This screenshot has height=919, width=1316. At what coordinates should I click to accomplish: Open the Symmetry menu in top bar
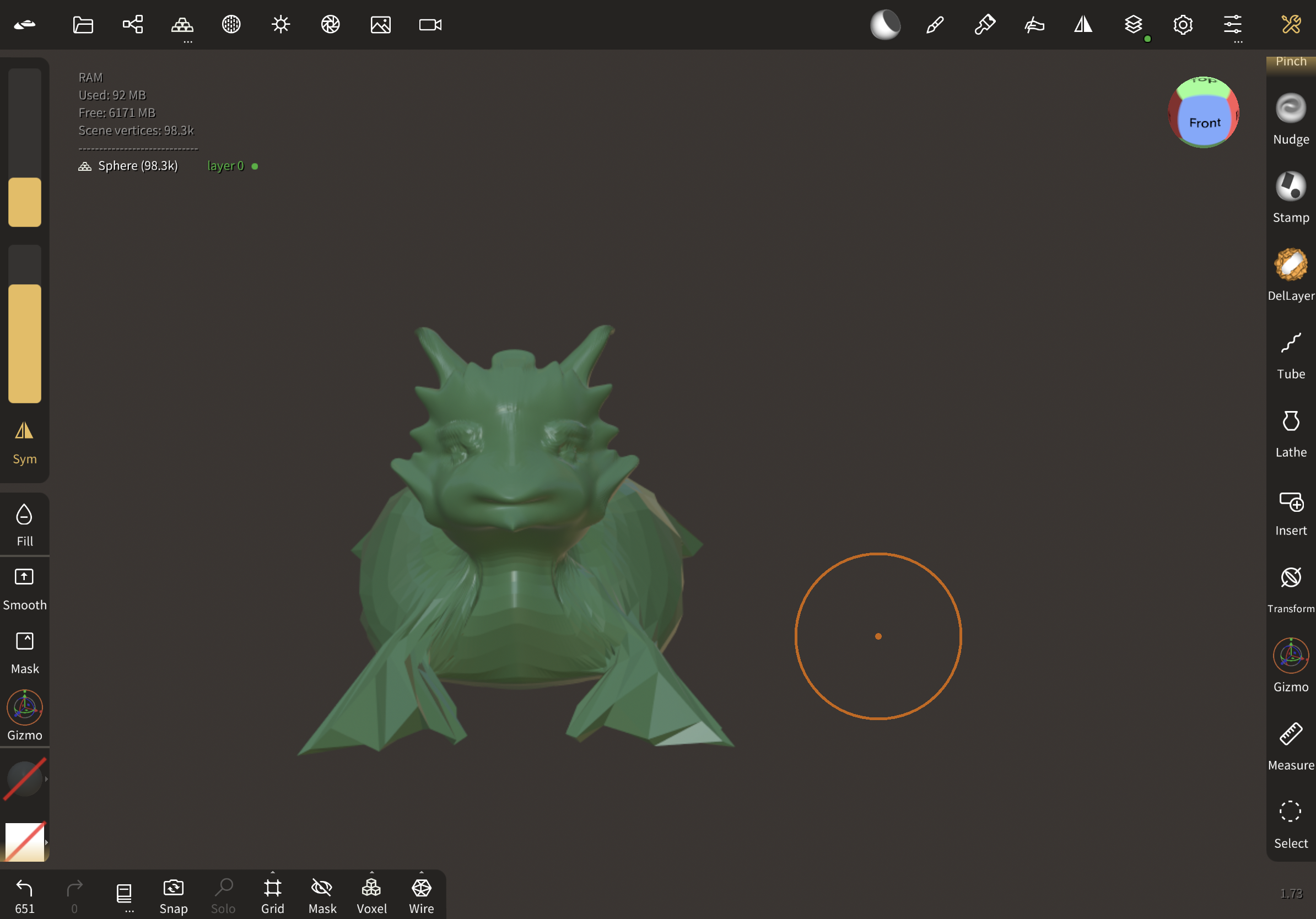click(x=1083, y=25)
